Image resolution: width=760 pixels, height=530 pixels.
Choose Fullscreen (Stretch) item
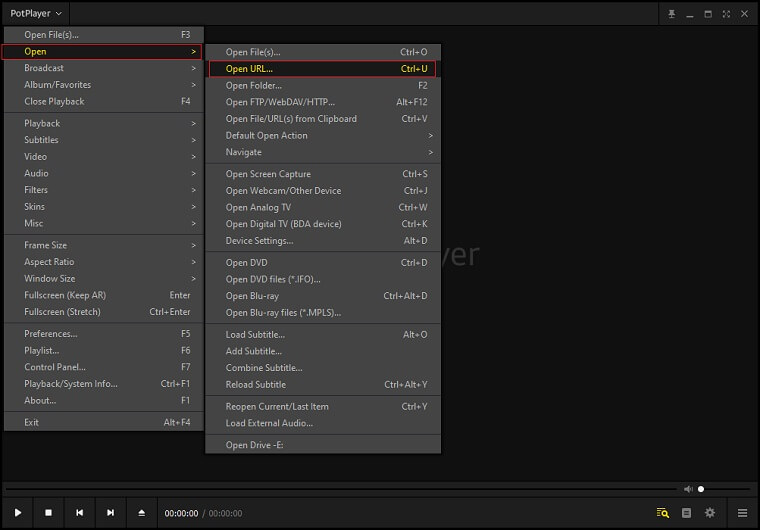(x=104, y=312)
